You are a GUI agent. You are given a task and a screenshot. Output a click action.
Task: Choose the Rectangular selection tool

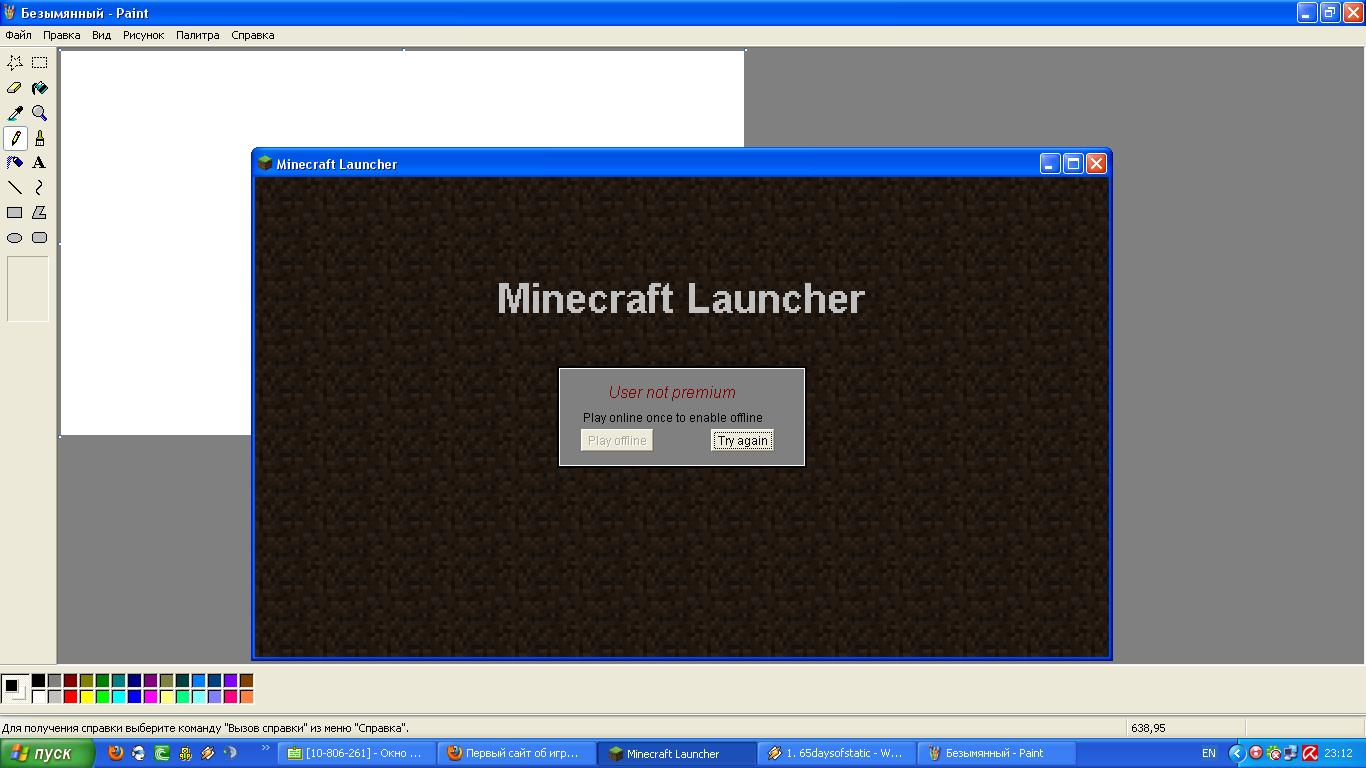coord(39,62)
